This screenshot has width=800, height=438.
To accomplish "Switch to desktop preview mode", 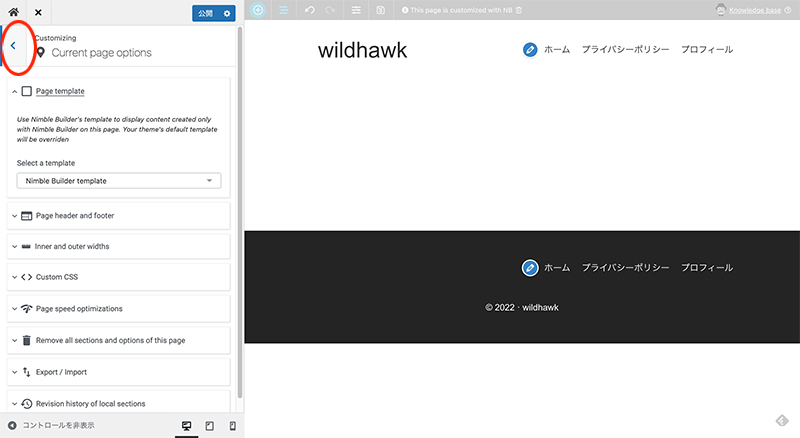I will tap(186, 426).
